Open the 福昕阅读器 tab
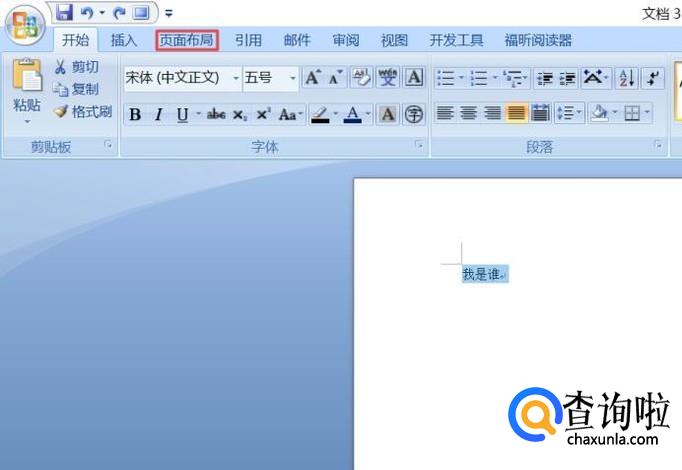This screenshot has height=470, width=682. pos(538,40)
